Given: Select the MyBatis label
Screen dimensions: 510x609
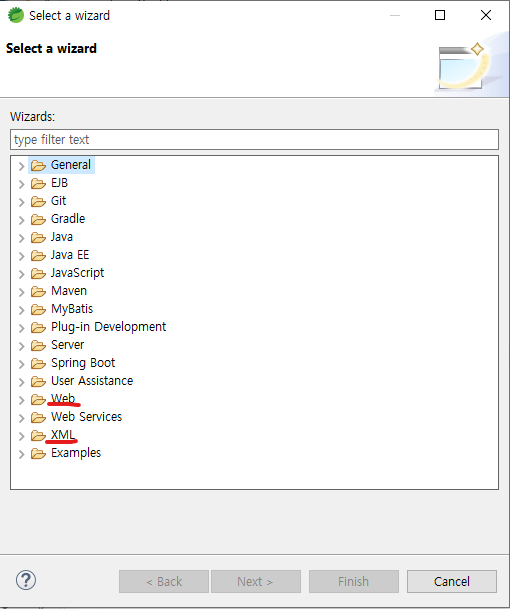Looking at the screenshot, I should coord(72,309).
